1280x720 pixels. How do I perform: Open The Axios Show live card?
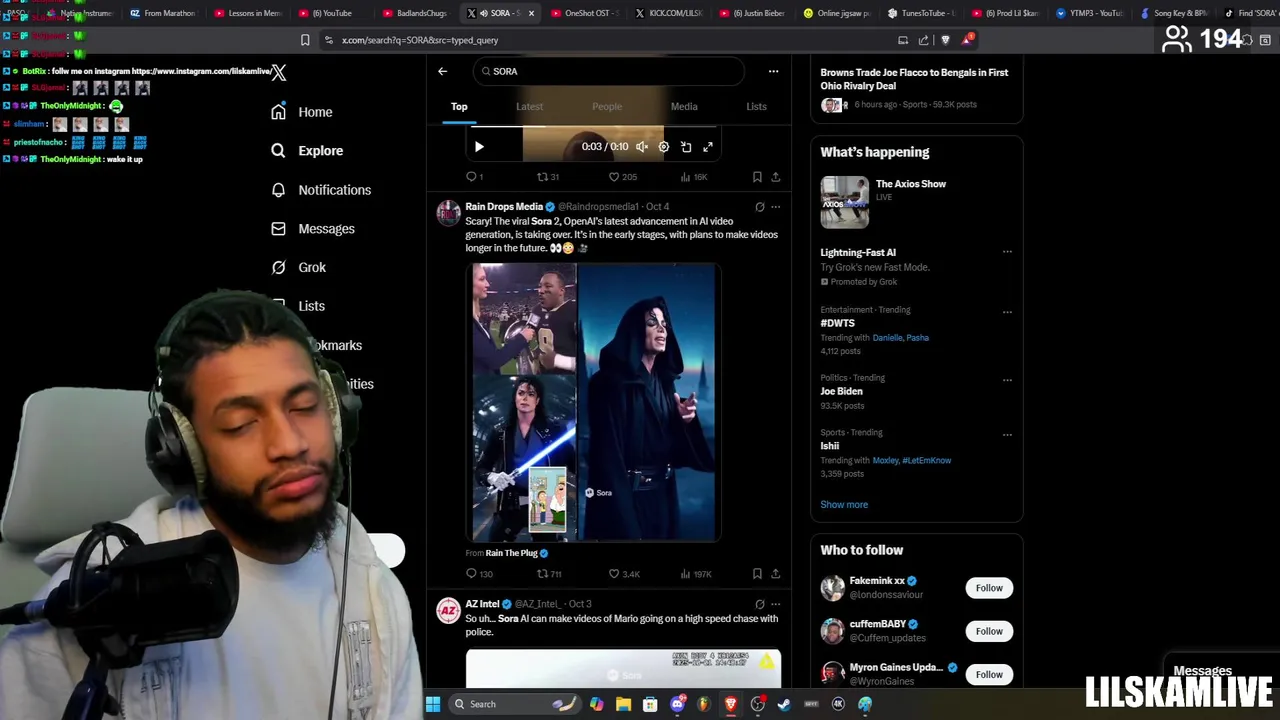pyautogui.click(x=916, y=202)
